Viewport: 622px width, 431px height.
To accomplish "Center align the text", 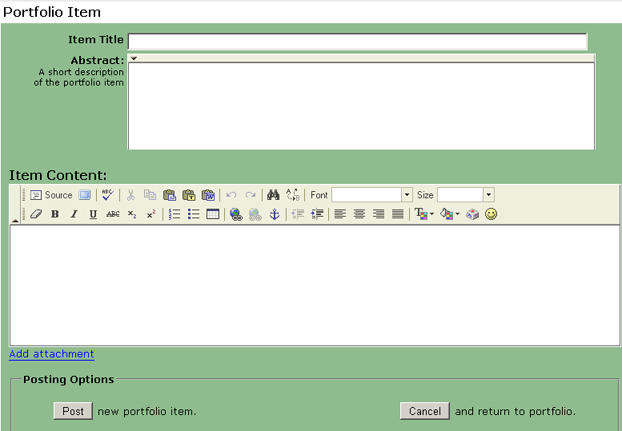I will [360, 215].
